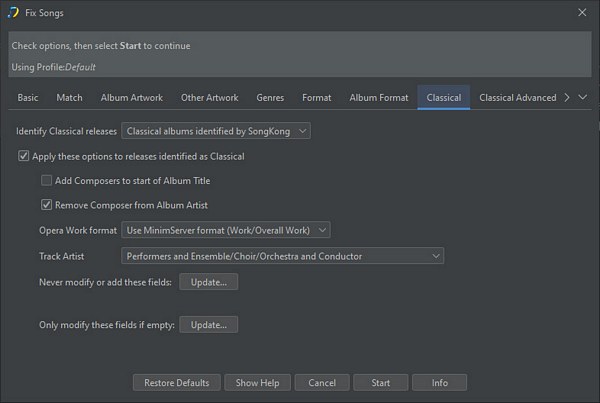Enable Add Composers to start of Album Title
Image resolution: width=600 pixels, height=403 pixels.
click(x=47, y=181)
